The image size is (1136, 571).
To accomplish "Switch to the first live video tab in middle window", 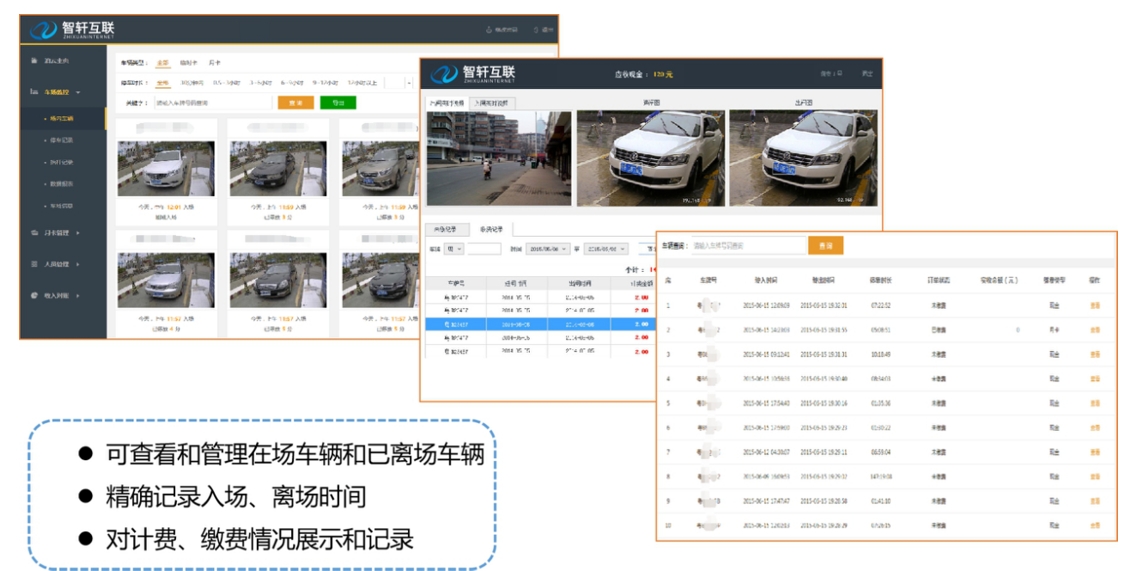I will (447, 104).
